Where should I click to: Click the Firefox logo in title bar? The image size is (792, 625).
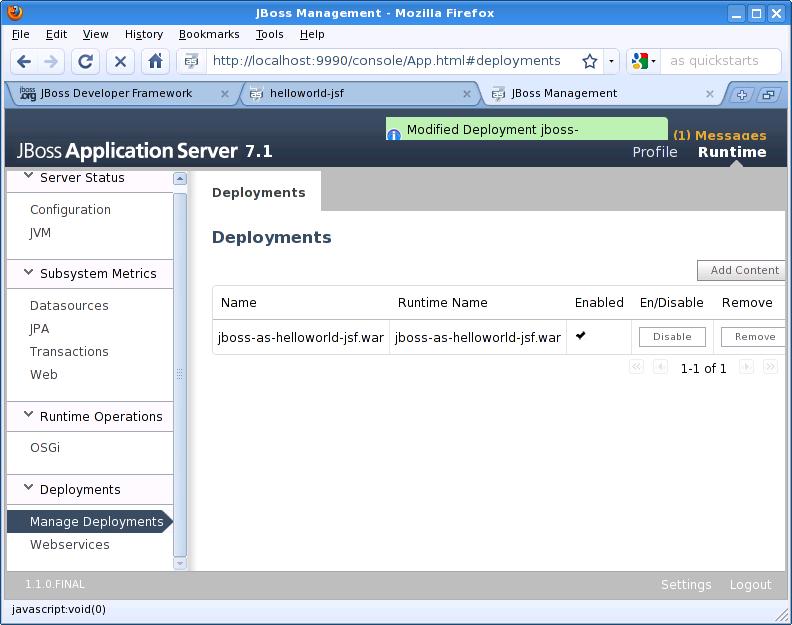tap(15, 12)
